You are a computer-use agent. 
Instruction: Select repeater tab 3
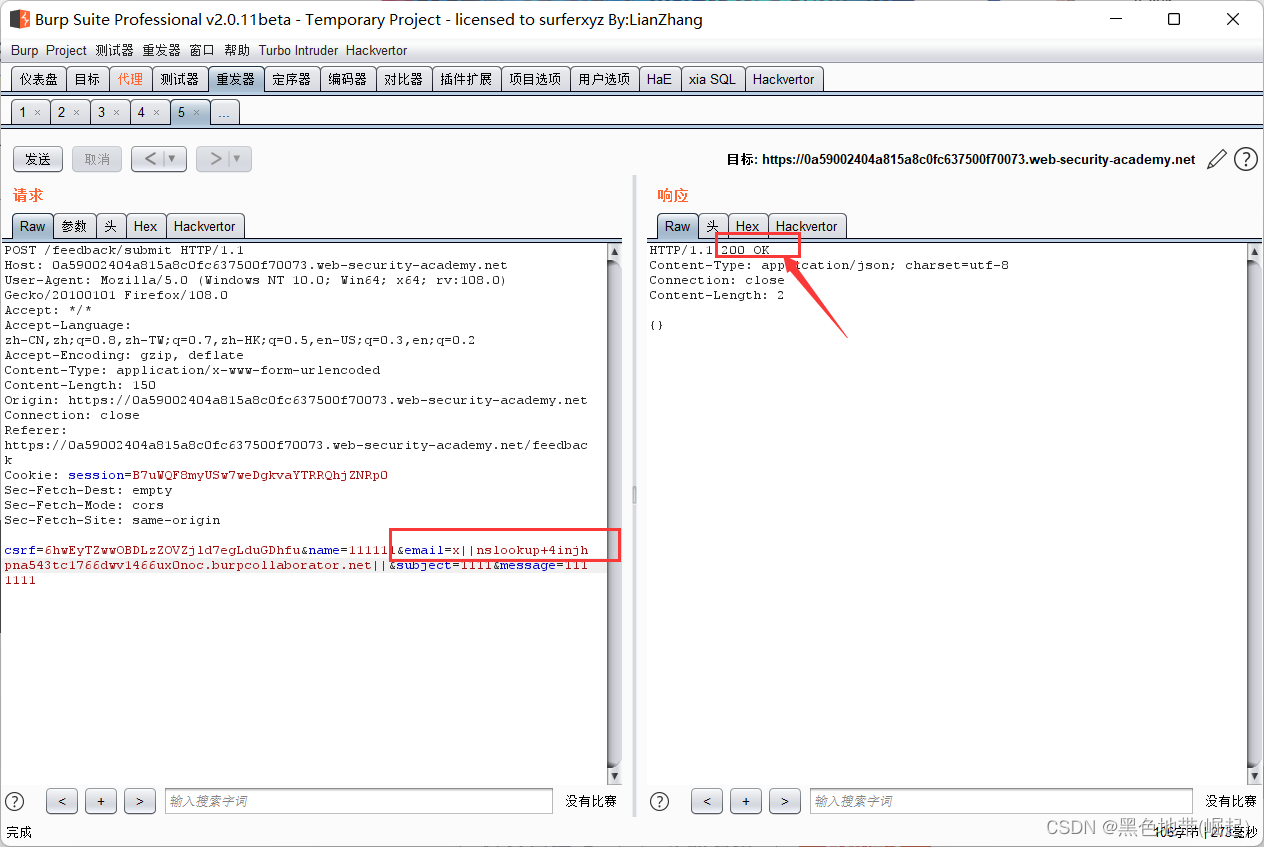[x=101, y=113]
